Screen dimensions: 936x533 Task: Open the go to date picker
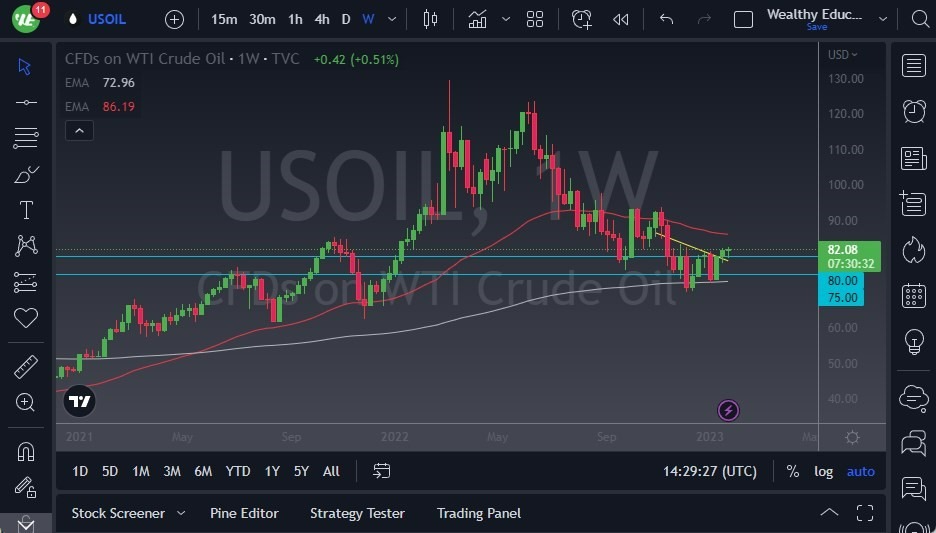coord(381,472)
